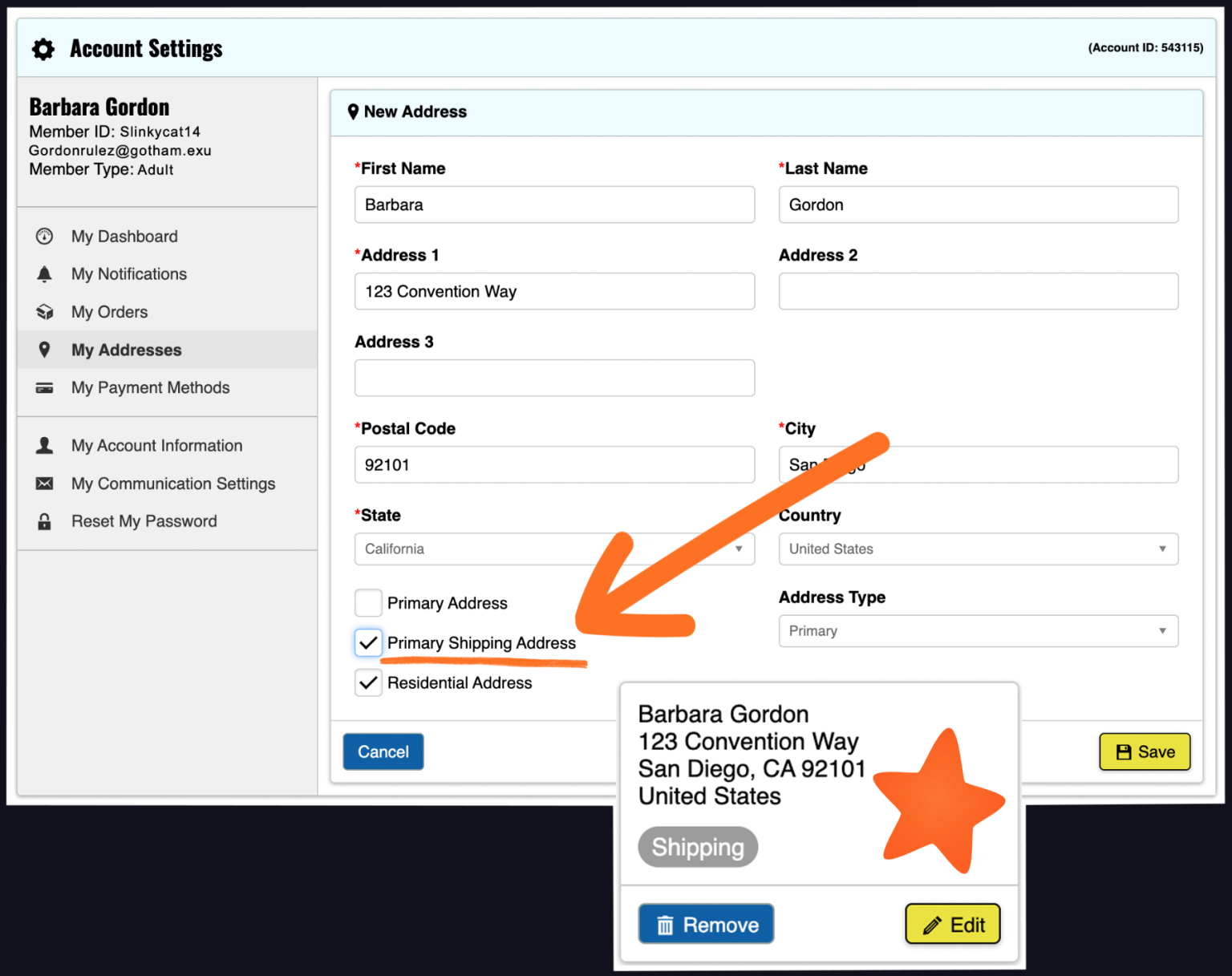
Task: Click the payment card icon in the sidebar
Action: [43, 387]
